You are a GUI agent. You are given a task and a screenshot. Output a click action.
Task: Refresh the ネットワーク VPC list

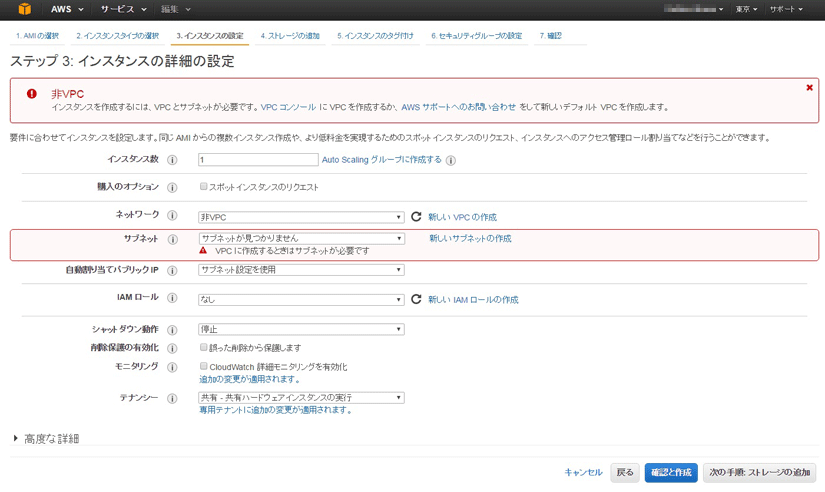coord(417,216)
